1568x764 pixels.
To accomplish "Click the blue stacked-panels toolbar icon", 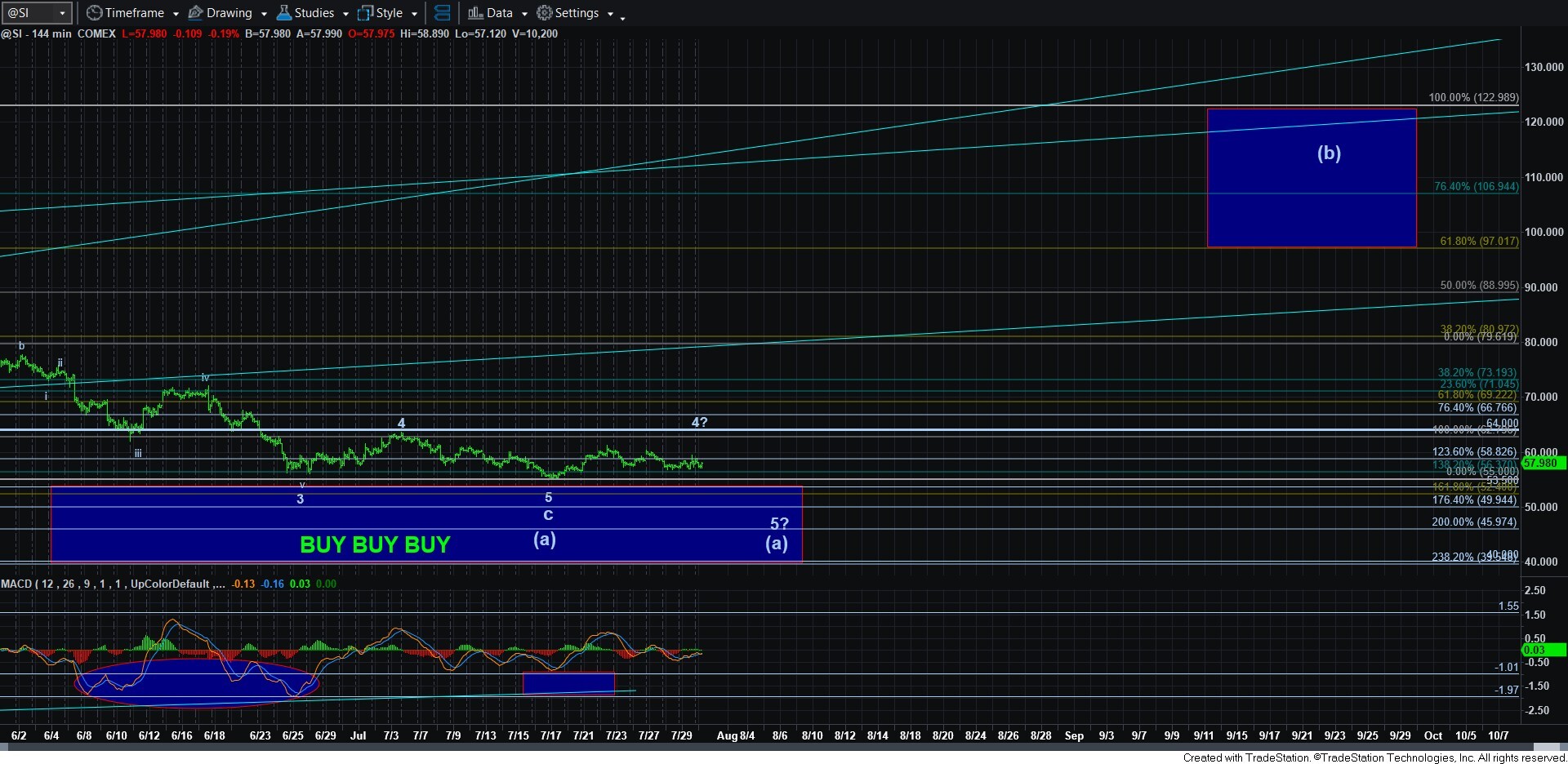I will click(x=442, y=13).
